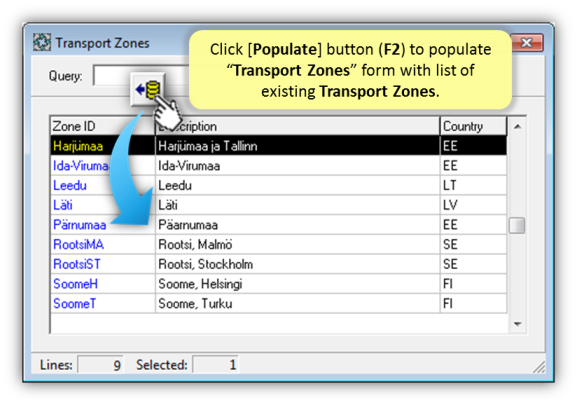The image size is (577, 405).
Task: Click the vertical scrollbar thumb
Action: point(517,225)
